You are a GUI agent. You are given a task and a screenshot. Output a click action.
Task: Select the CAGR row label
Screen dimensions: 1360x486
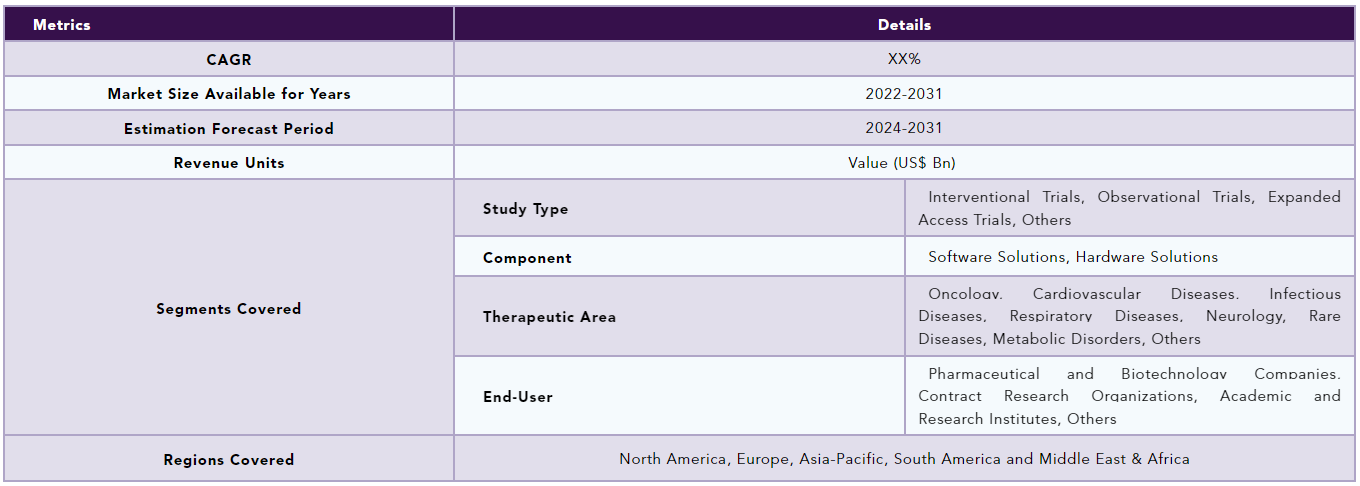tap(229, 59)
